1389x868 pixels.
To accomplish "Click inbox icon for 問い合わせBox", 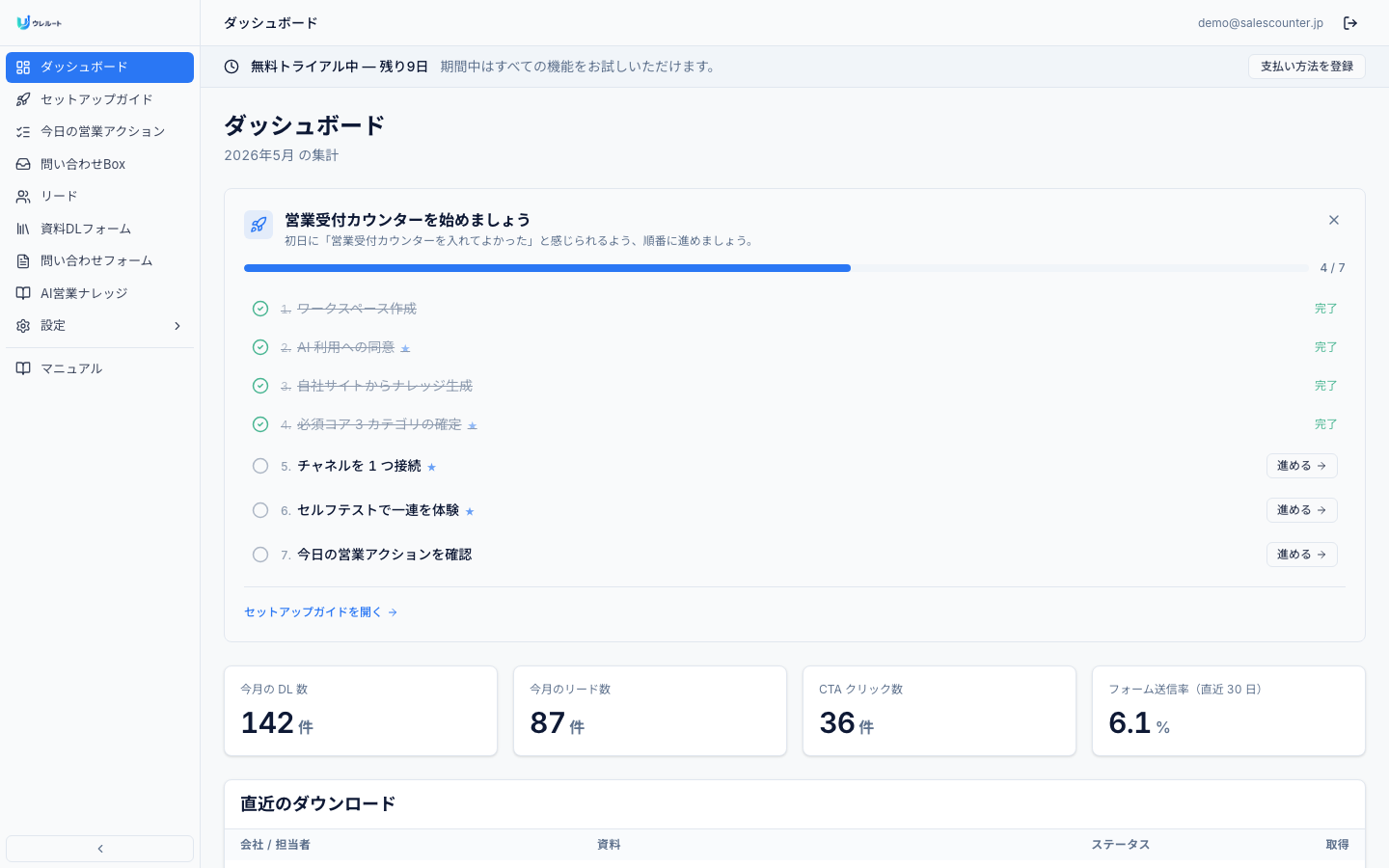I will pos(23,164).
